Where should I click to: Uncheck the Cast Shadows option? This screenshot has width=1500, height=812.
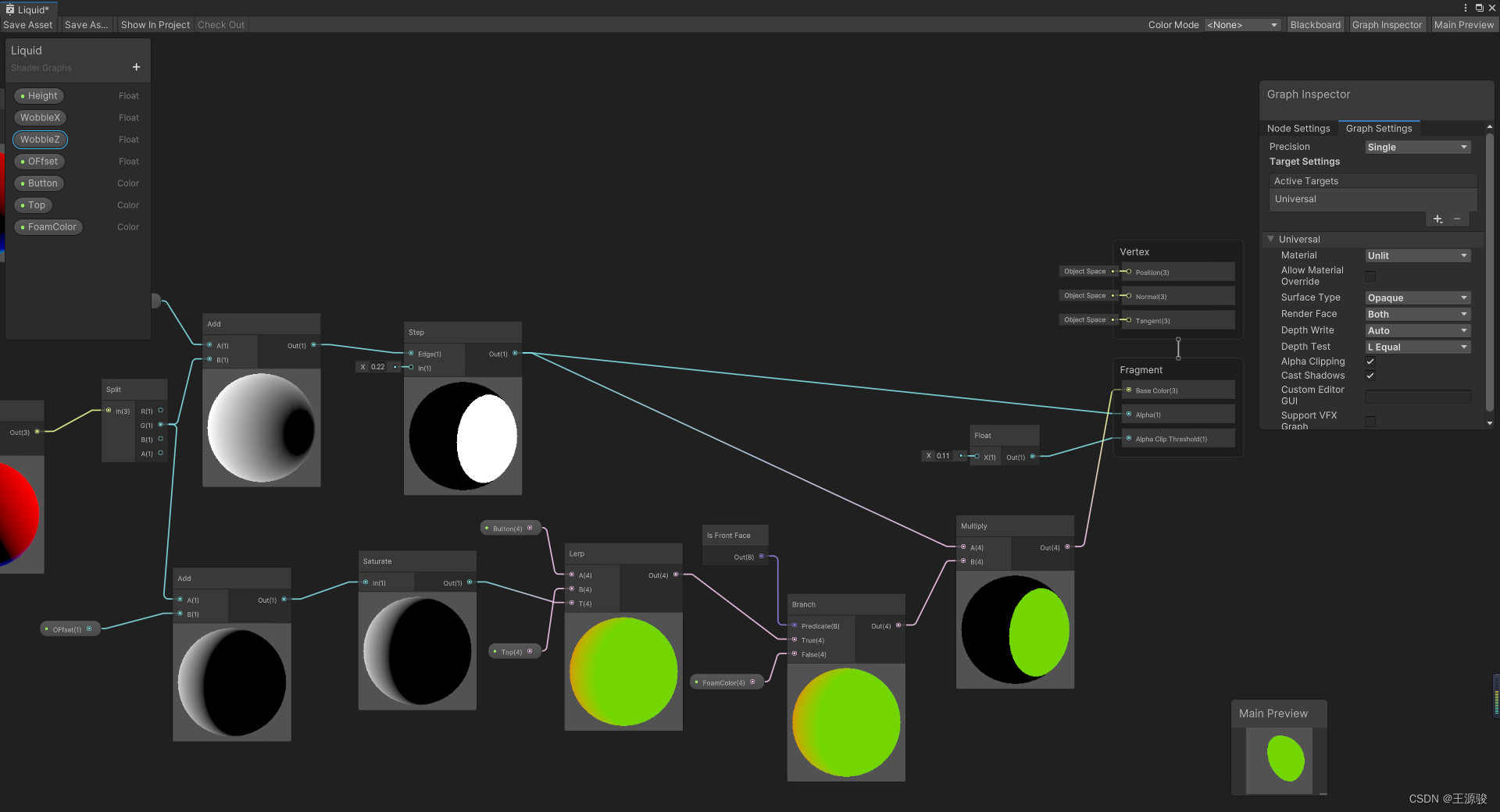click(x=1370, y=376)
